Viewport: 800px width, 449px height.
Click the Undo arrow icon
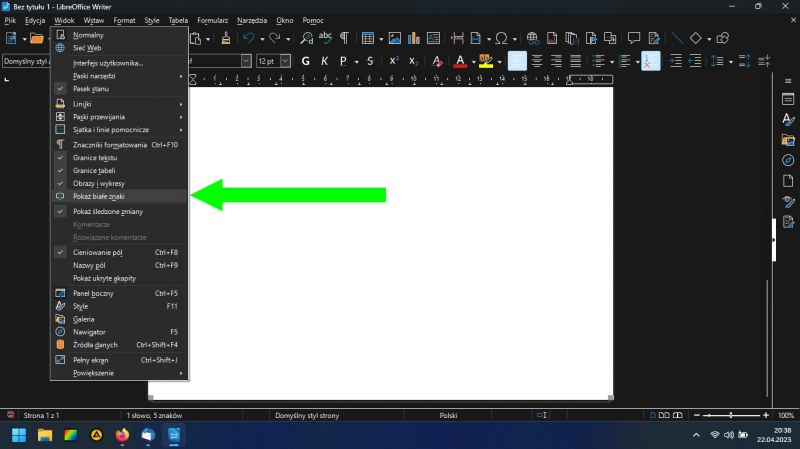coord(248,38)
